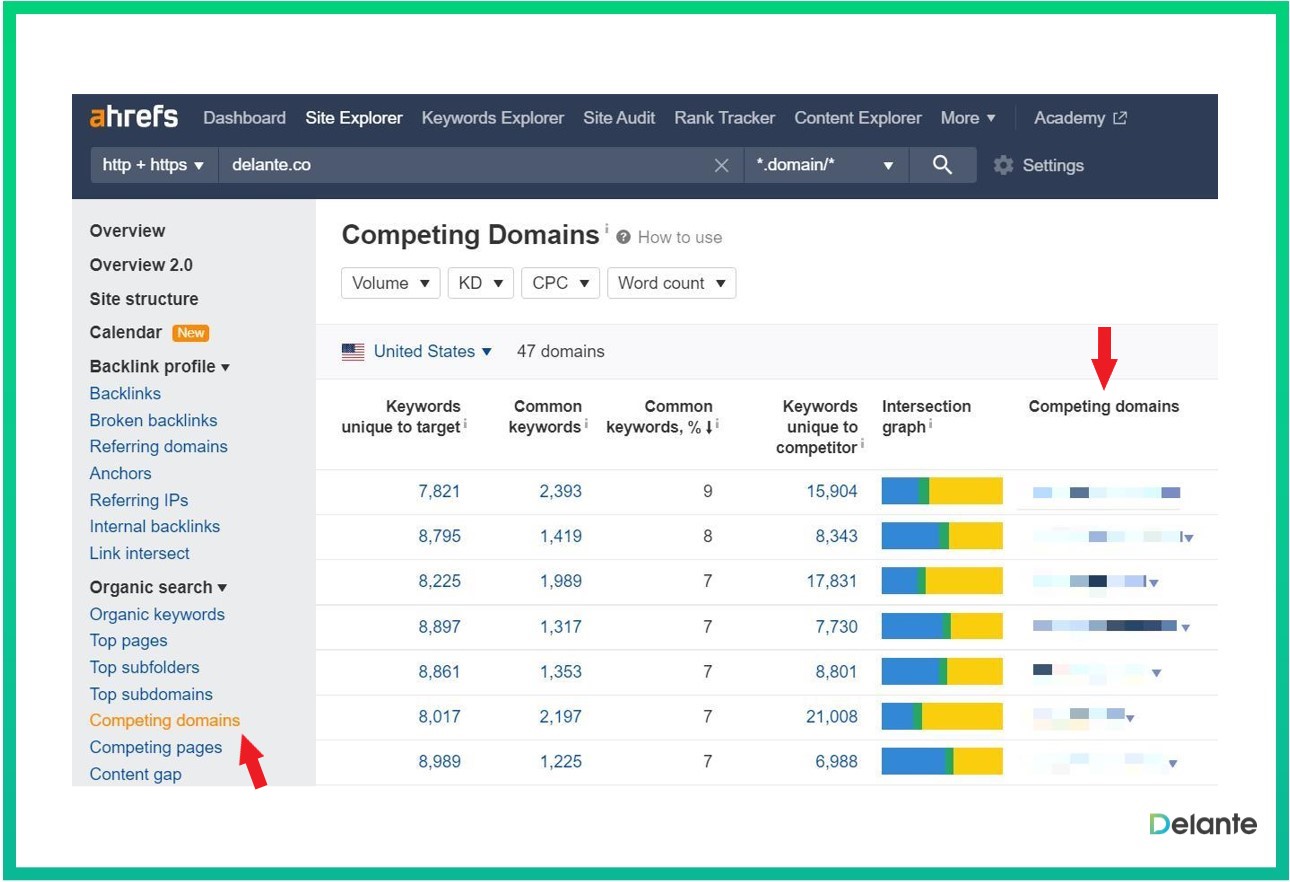1290x882 pixels.
Task: Open 8,795 unique keywords value
Action: click(439, 537)
